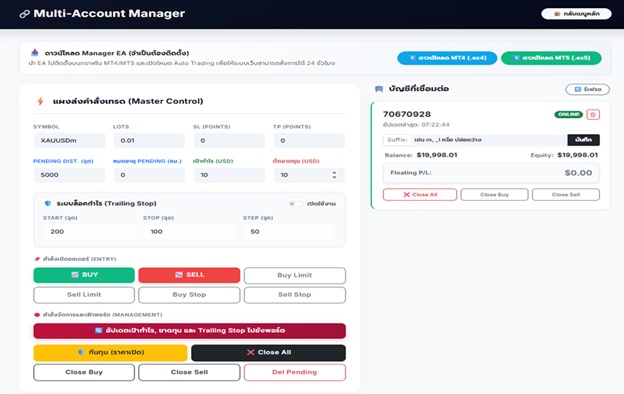Click the lightning bolt icon at Master Control
Image resolution: width=624 pixels, height=394 pixels.
tap(40, 101)
